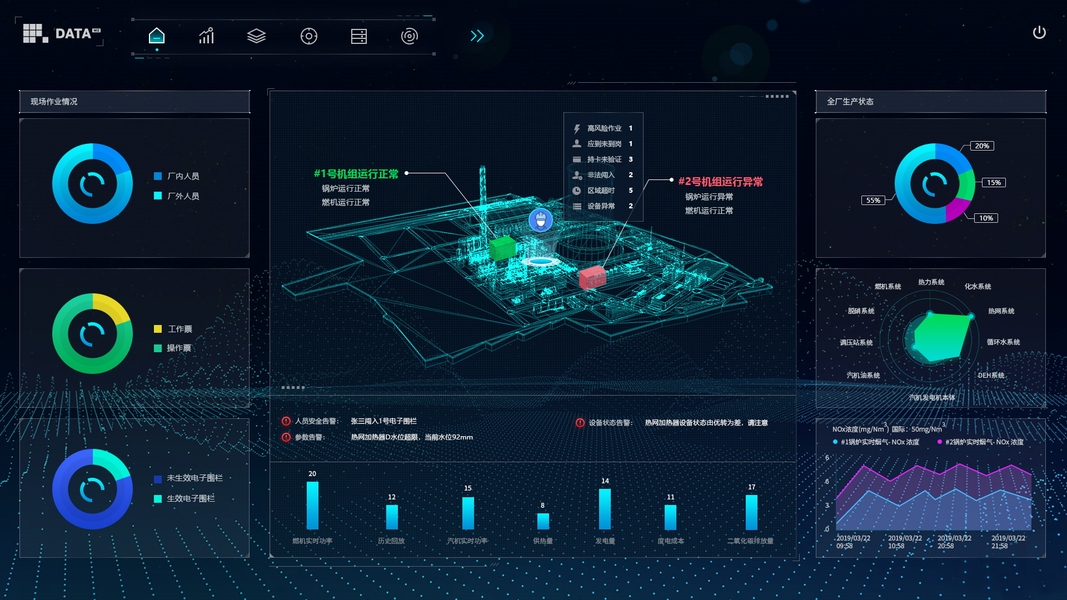Click the 二氧化碳排放量 bar

[751, 512]
